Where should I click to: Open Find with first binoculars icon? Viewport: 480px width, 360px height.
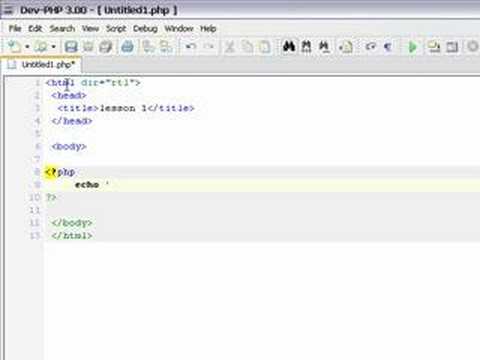click(x=289, y=46)
